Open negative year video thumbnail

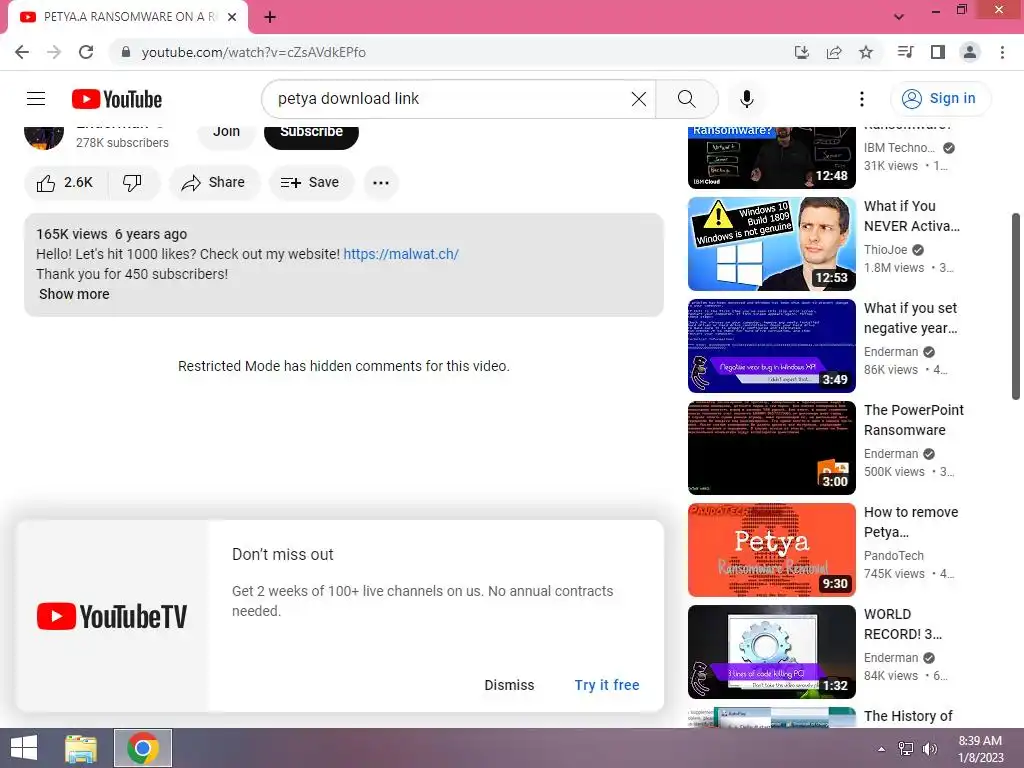tap(772, 345)
